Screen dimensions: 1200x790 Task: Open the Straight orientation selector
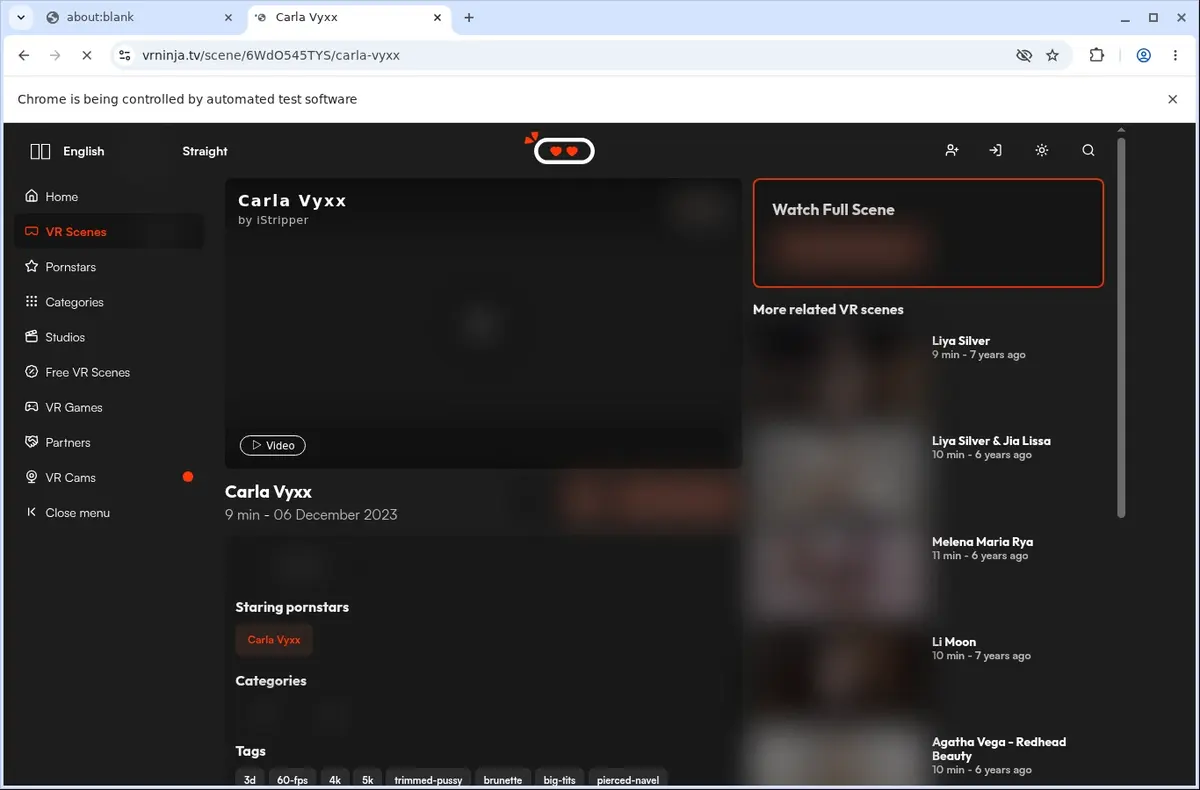pyautogui.click(x=205, y=151)
